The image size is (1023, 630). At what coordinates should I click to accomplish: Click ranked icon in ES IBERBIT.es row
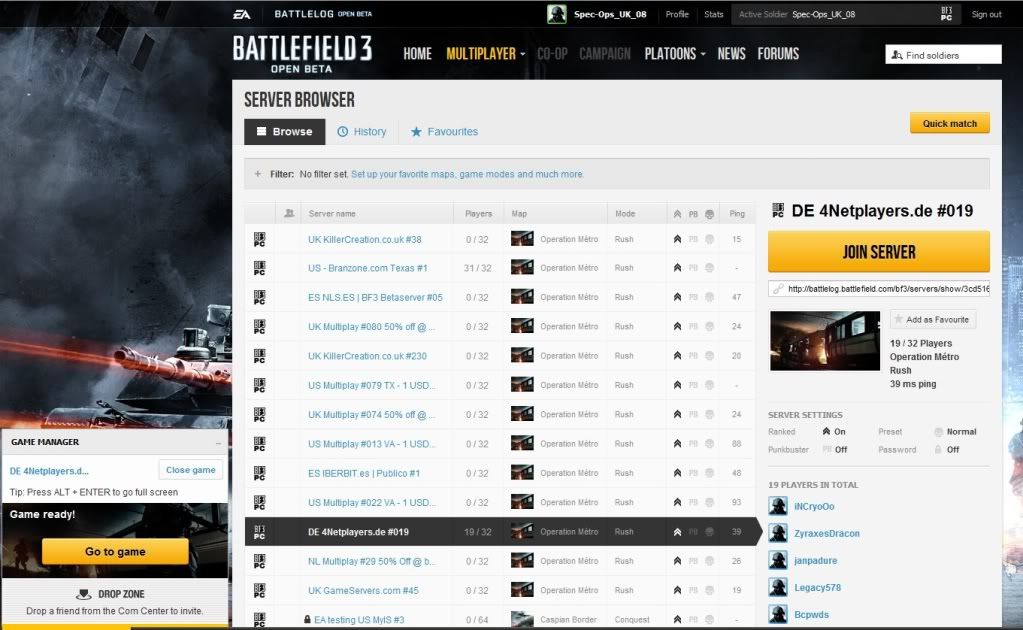(677, 473)
